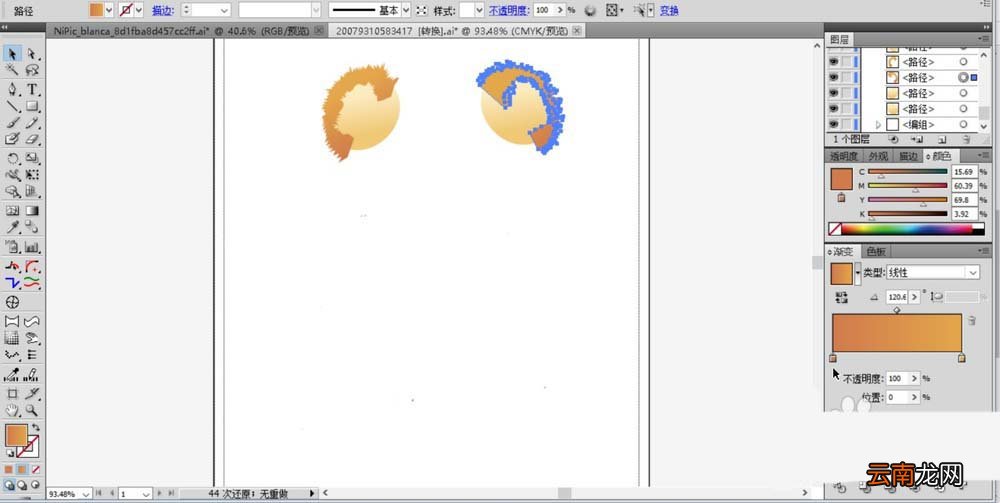Image resolution: width=1000 pixels, height=503 pixels.
Task: Click target circle of selected 路径 layer
Action: pyautogui.click(x=963, y=77)
